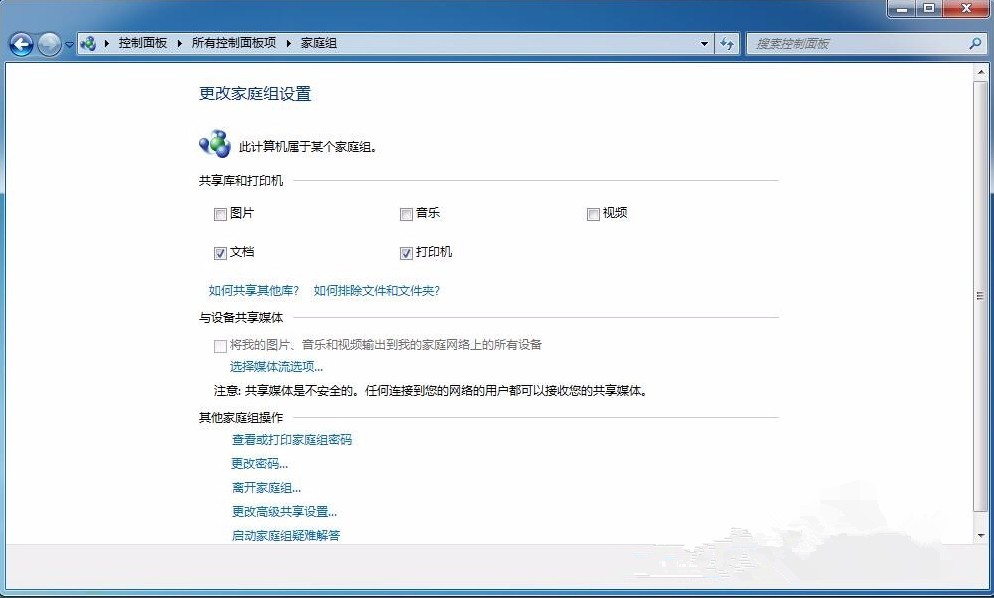Click the control panel icon in the address bar
994x598 pixels.
click(89, 43)
